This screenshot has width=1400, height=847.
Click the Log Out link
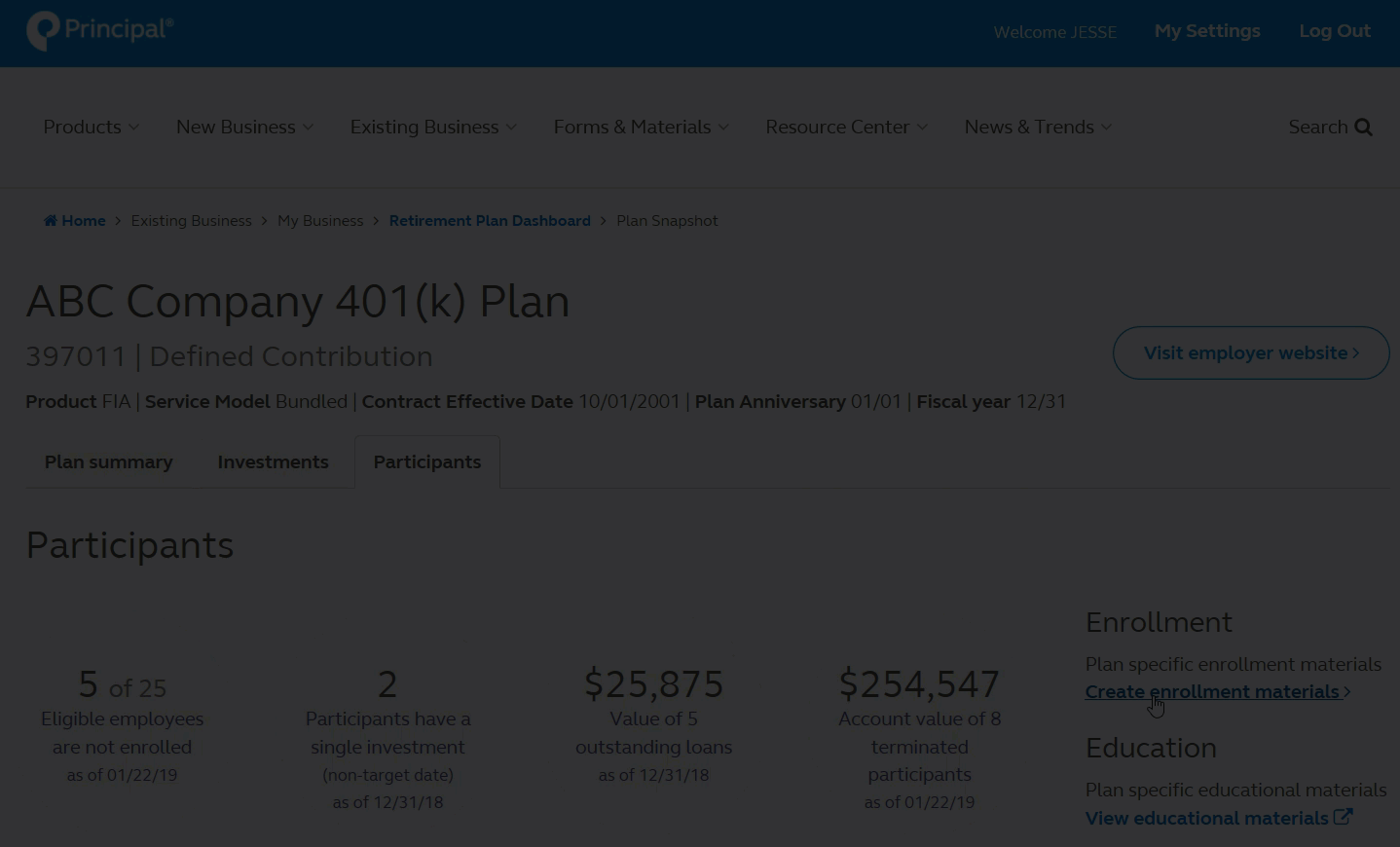[x=1335, y=31]
